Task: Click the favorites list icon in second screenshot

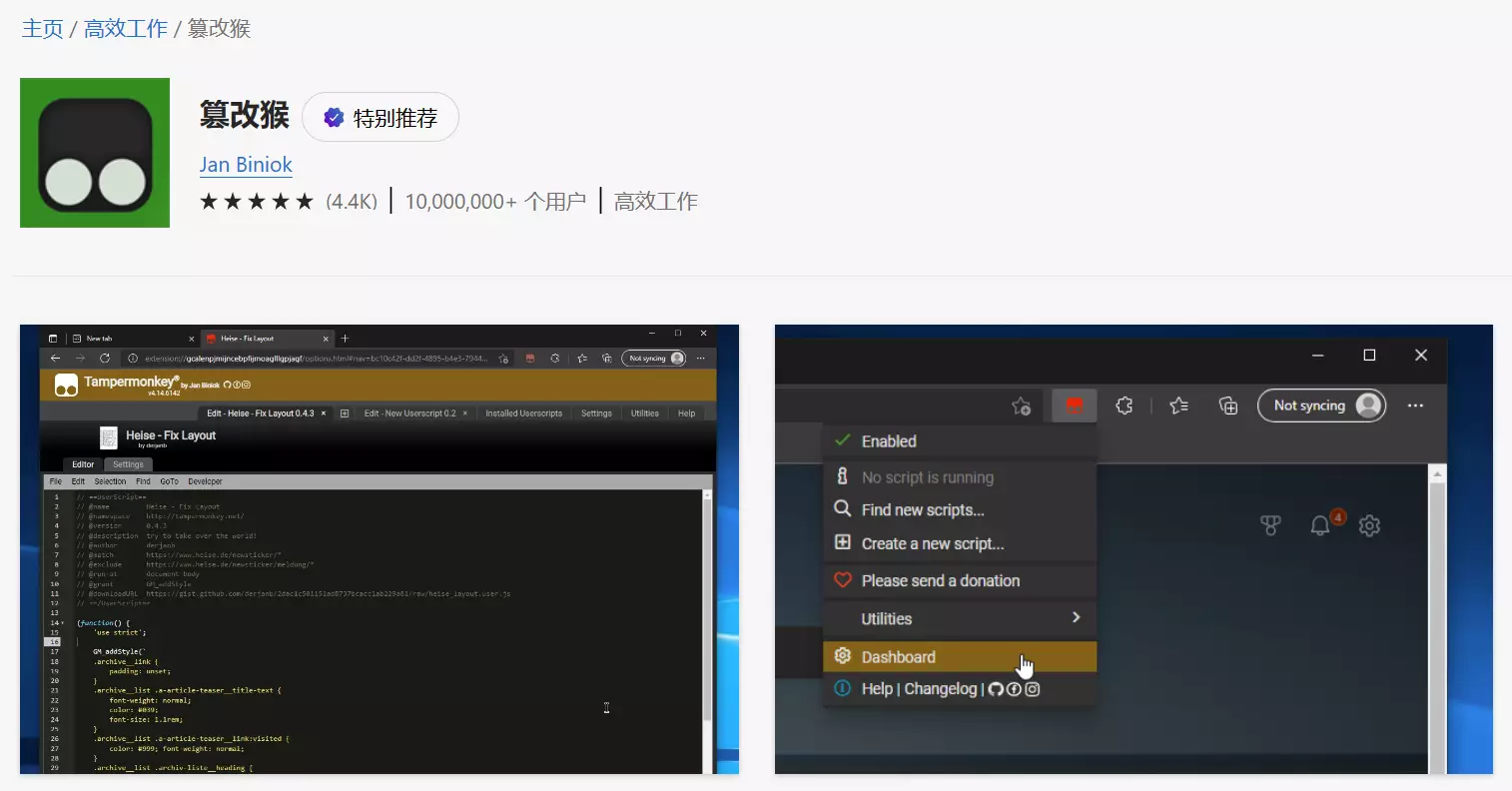Action: (1179, 405)
